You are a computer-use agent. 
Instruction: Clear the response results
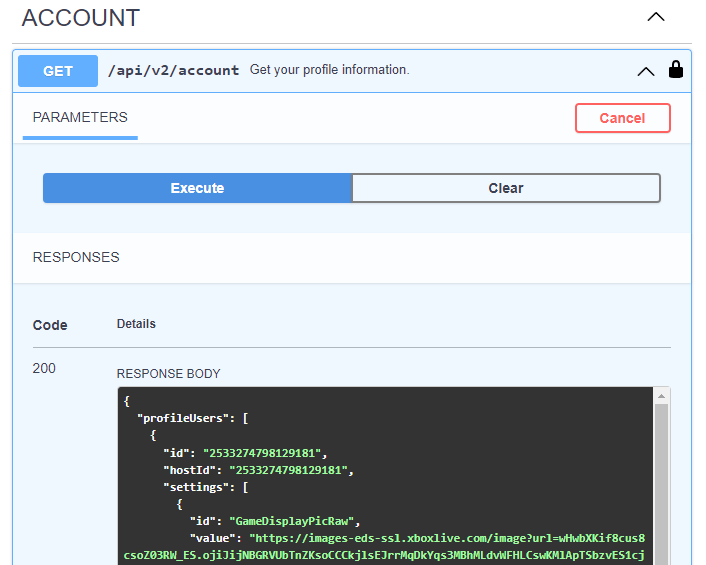point(506,188)
